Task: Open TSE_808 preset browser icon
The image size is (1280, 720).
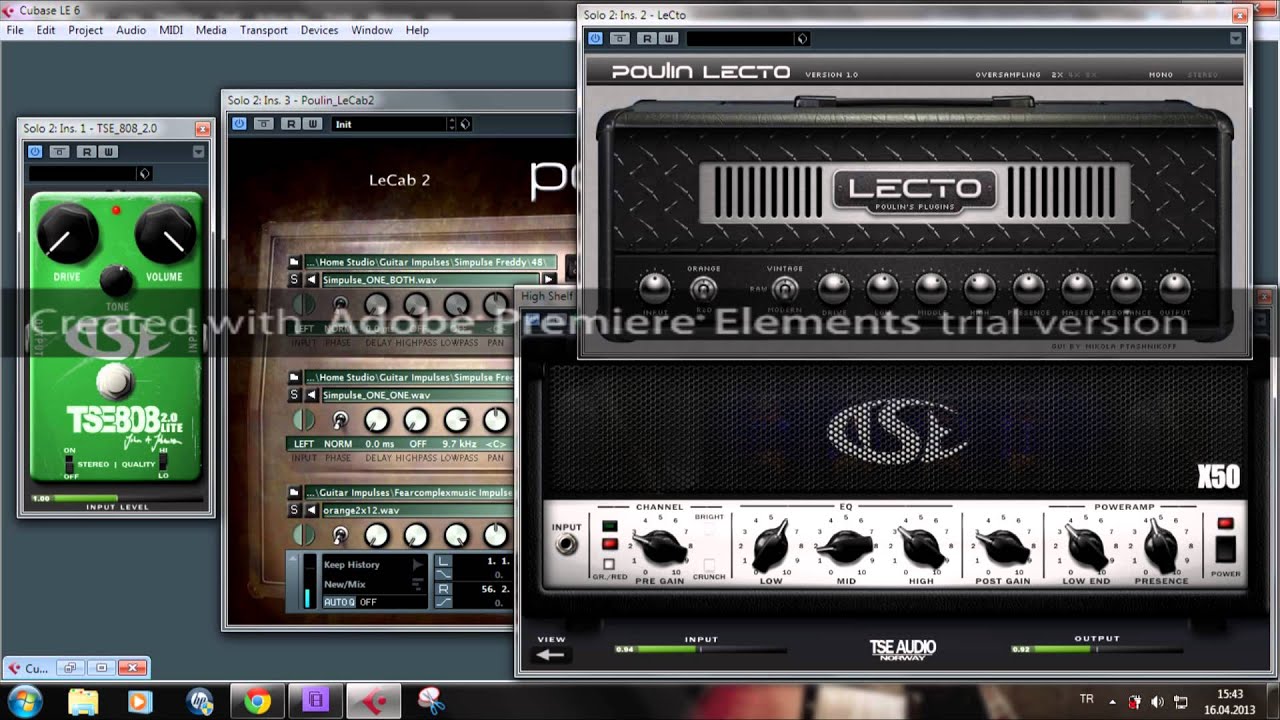Action: tap(144, 174)
